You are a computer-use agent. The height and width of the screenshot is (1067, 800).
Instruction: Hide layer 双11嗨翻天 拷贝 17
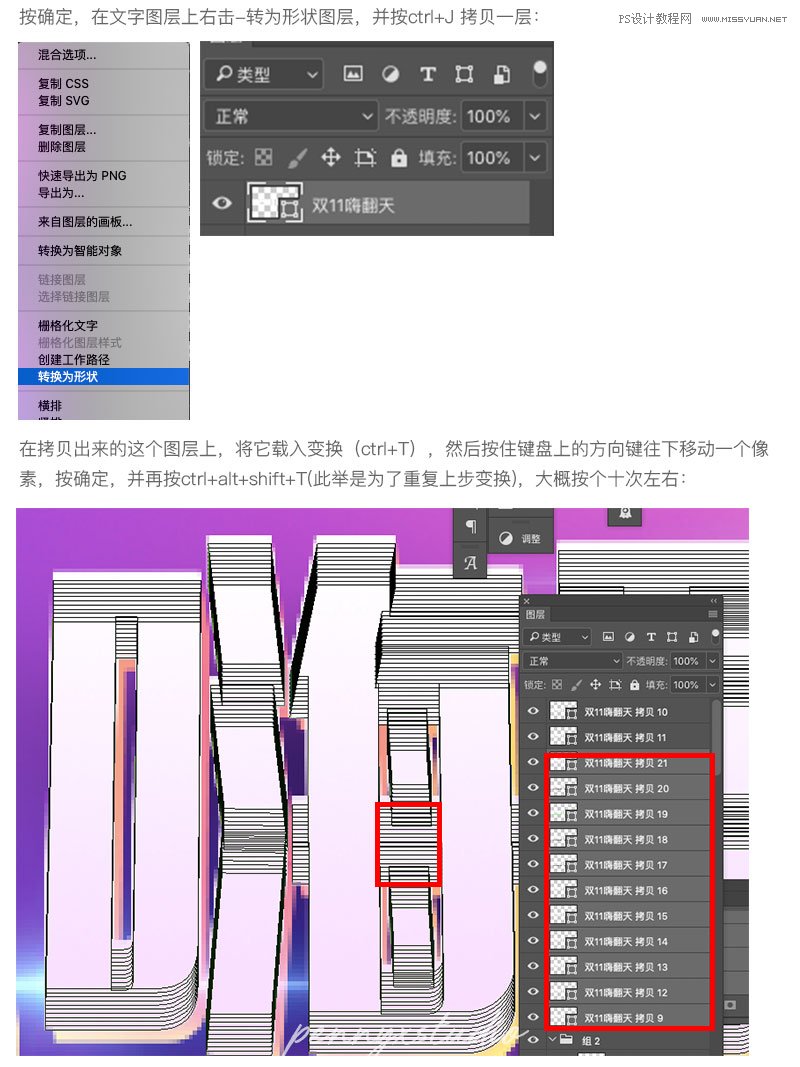(x=533, y=864)
